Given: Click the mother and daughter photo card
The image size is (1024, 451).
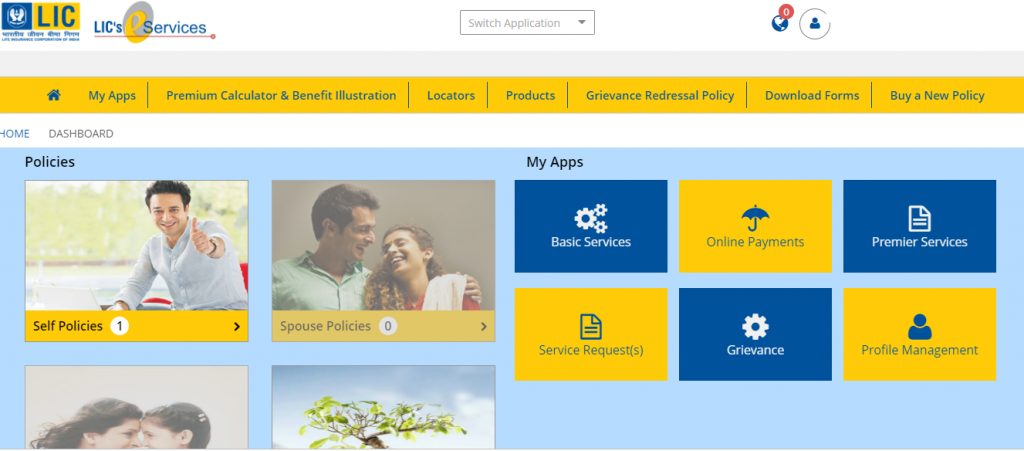Looking at the screenshot, I should point(136,407).
